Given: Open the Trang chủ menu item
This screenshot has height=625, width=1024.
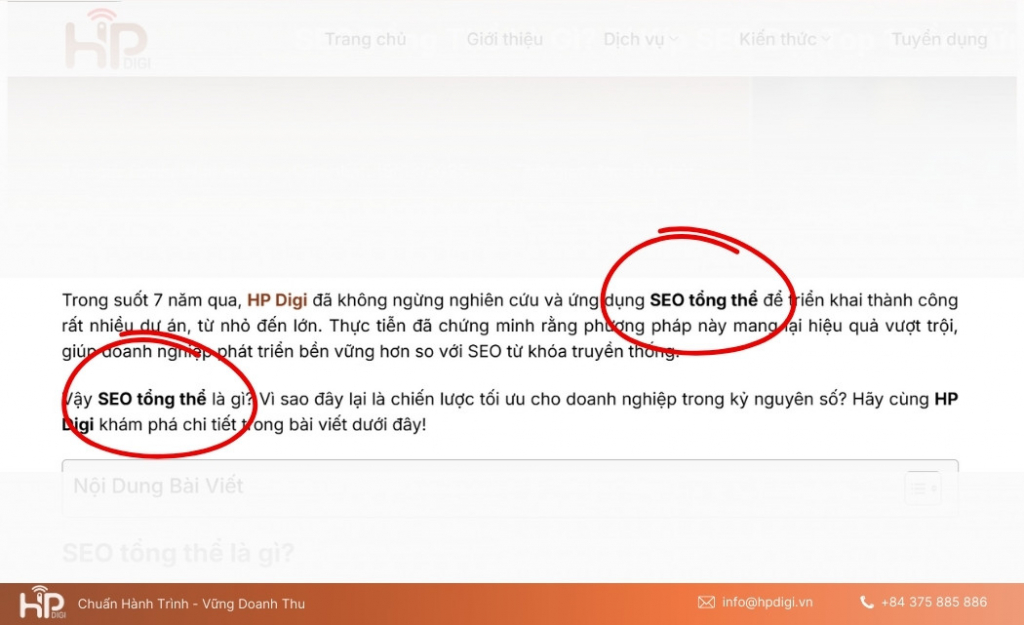Looking at the screenshot, I should (365, 39).
